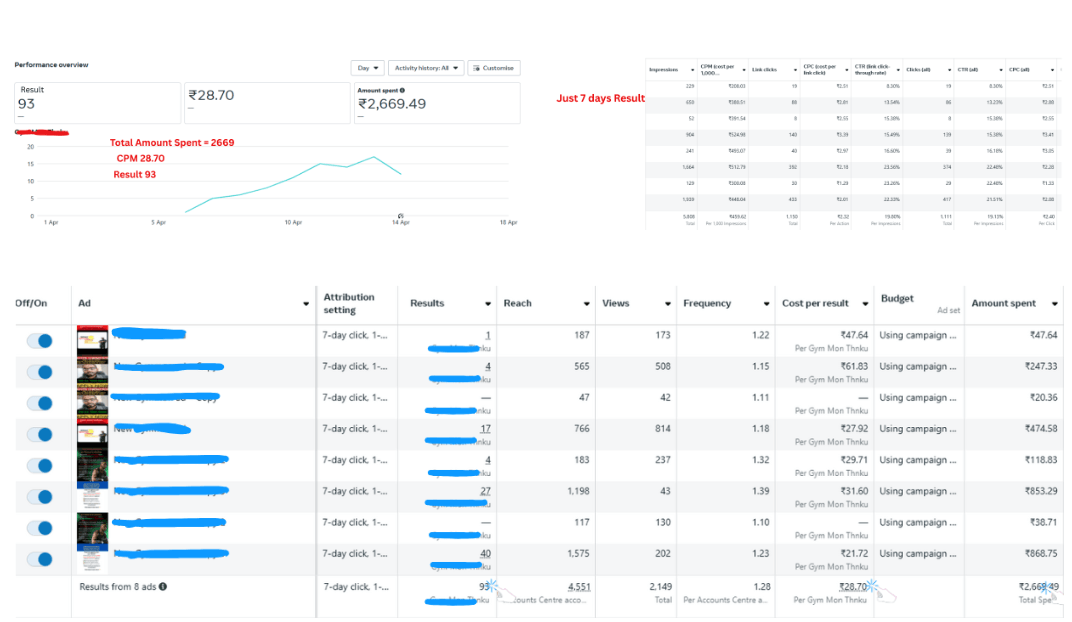The width and height of the screenshot is (1072, 622).
Task: Click info icon next to Results from 8 ads
Action: point(162,587)
